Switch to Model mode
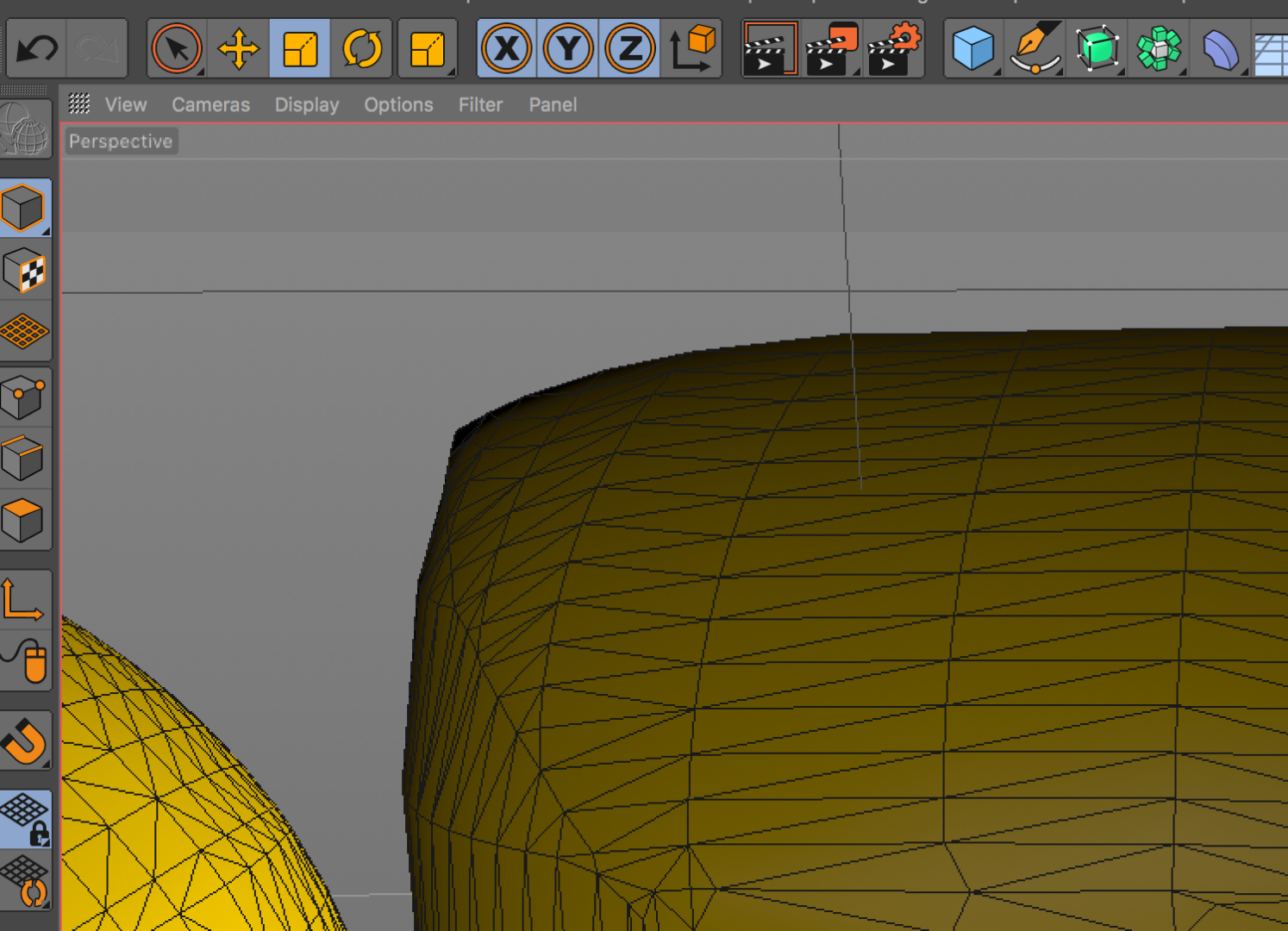1288x931 pixels. (25, 208)
